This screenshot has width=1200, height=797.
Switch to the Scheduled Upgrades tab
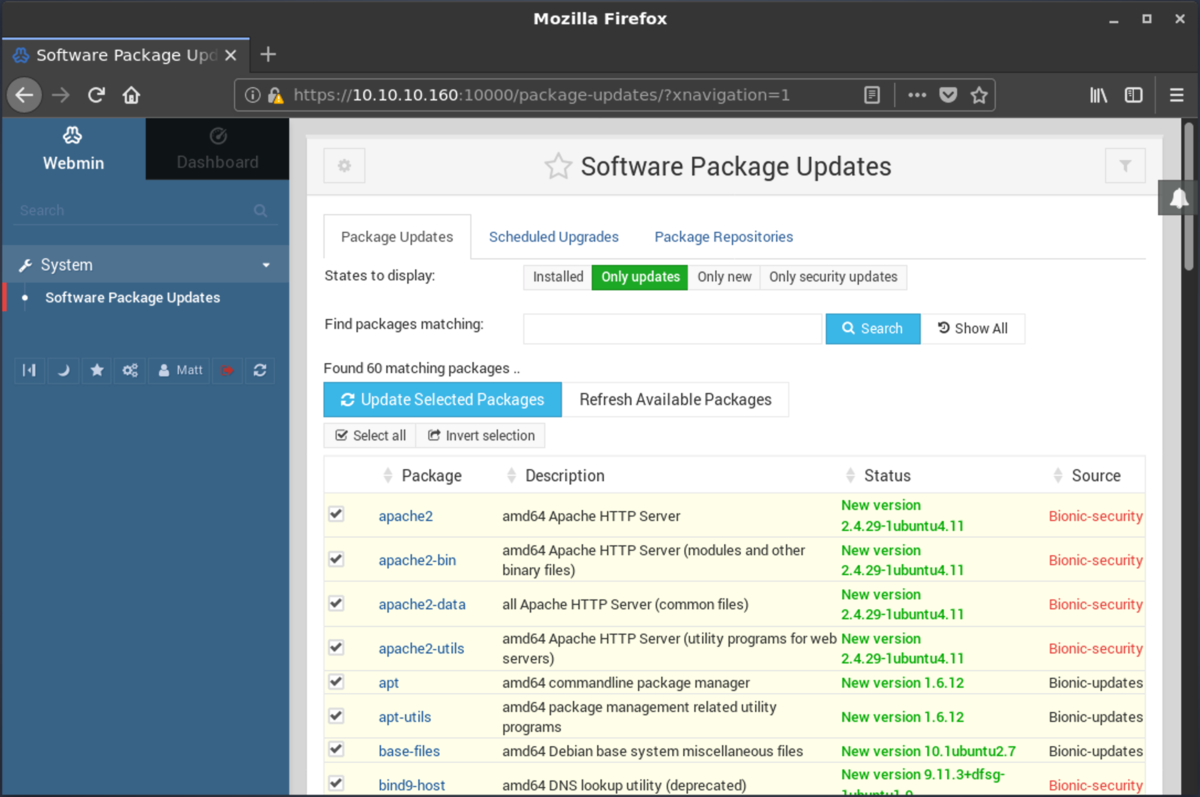pos(553,237)
